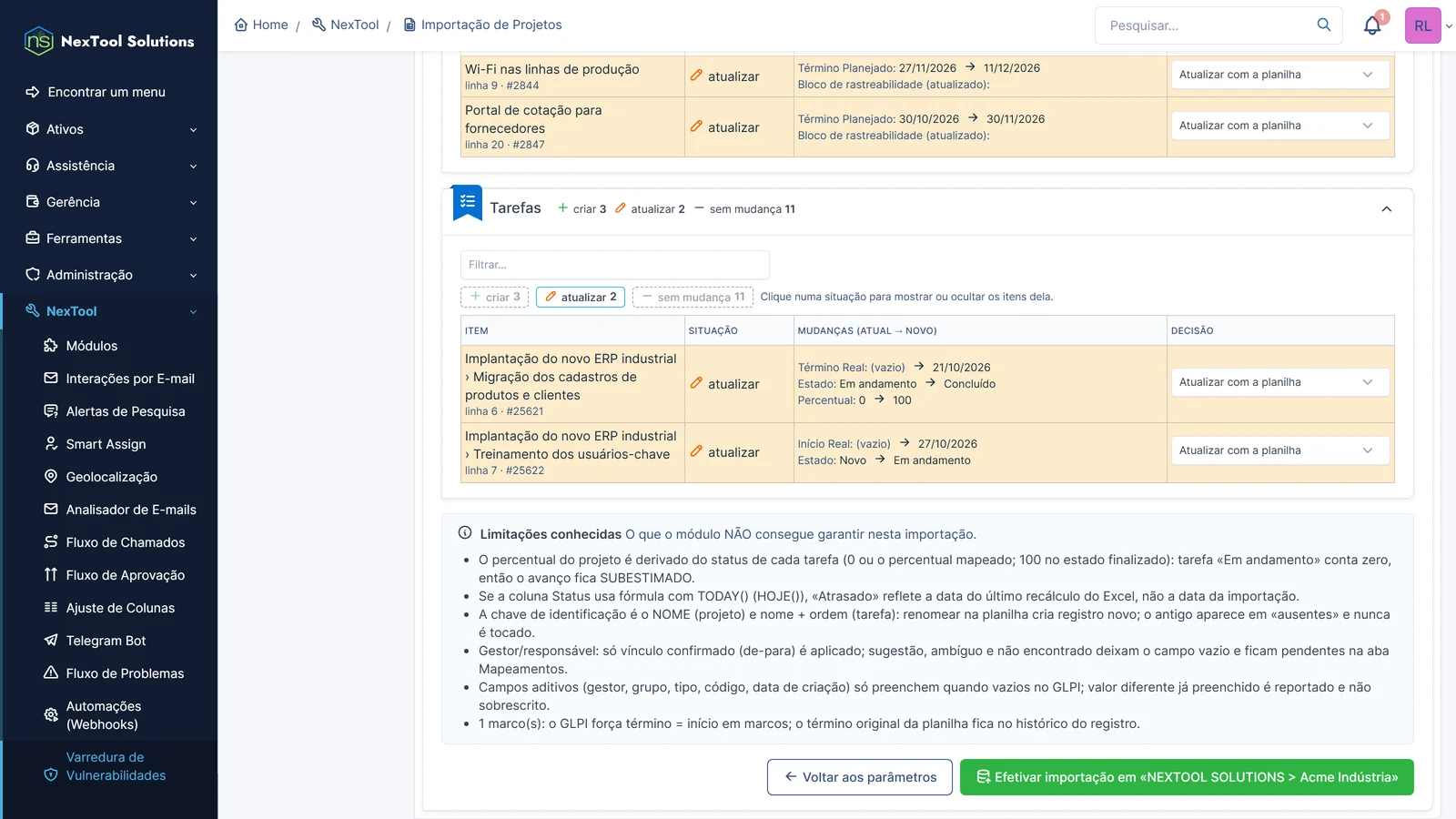Collapse the Tarefas section chevron
Viewport: 1456px width, 819px height.
coord(1386,209)
